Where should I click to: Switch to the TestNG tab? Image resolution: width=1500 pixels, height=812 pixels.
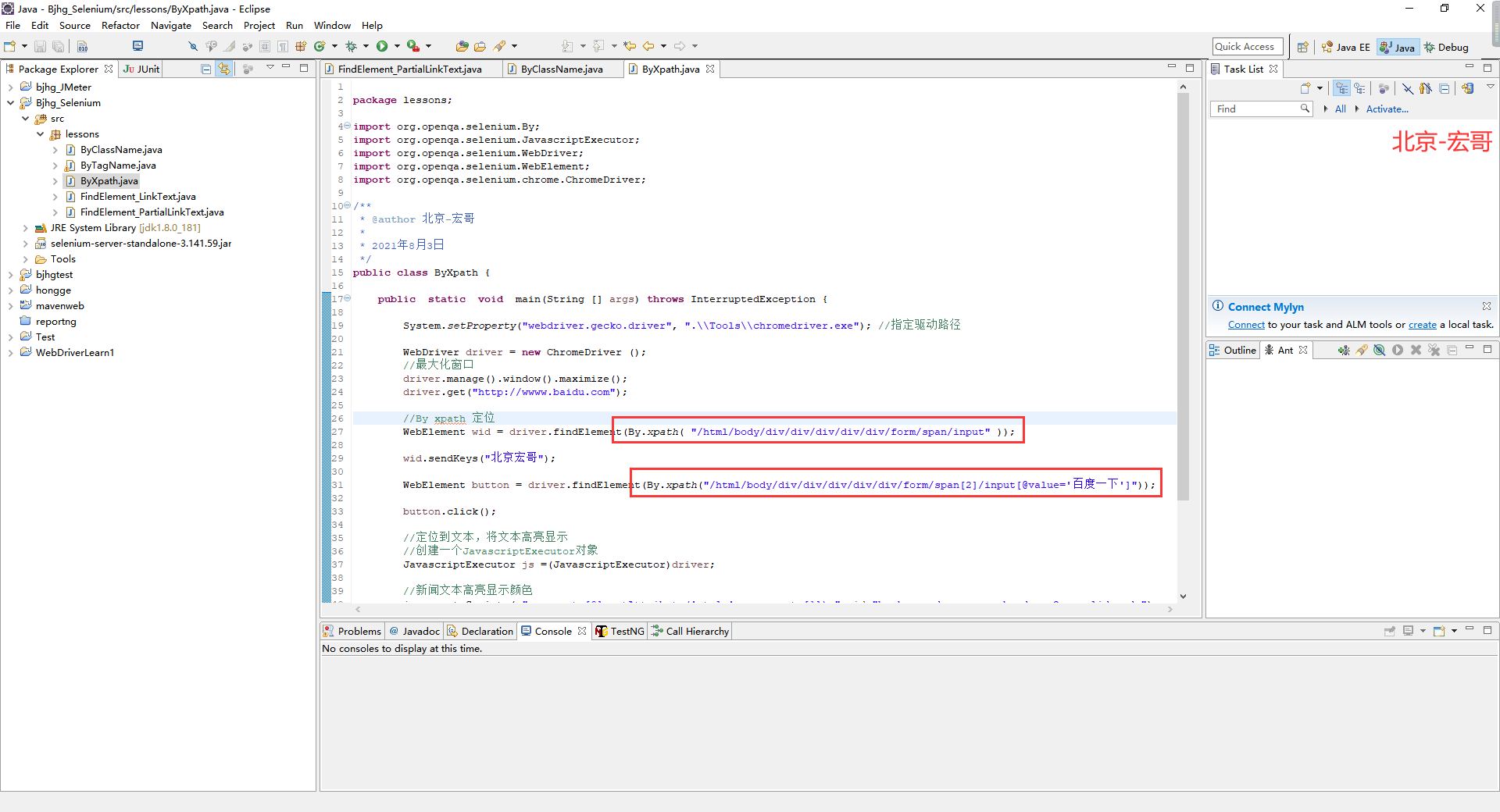click(x=620, y=631)
